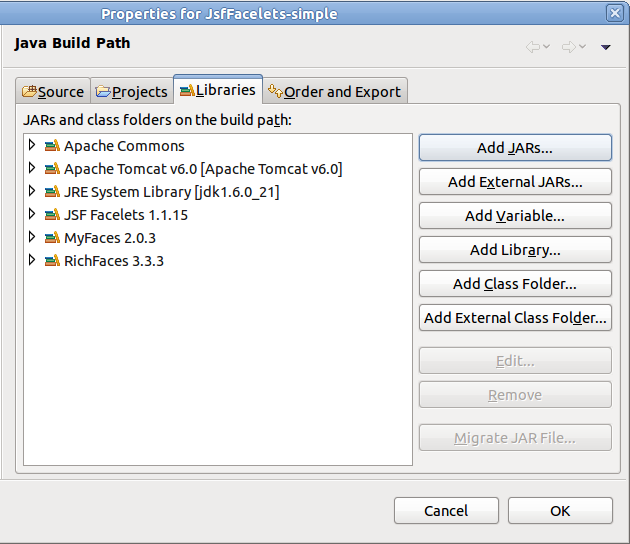Click the Add External JARs button
The width and height of the screenshot is (630, 544).
(515, 182)
